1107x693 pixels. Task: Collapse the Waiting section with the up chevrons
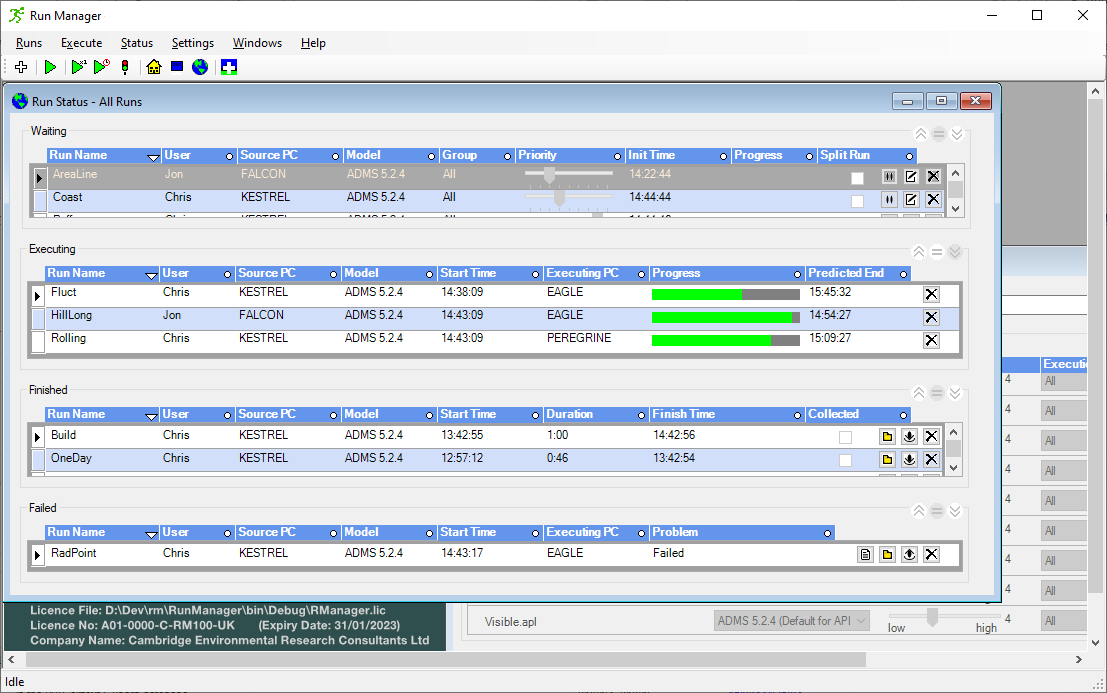tap(919, 134)
